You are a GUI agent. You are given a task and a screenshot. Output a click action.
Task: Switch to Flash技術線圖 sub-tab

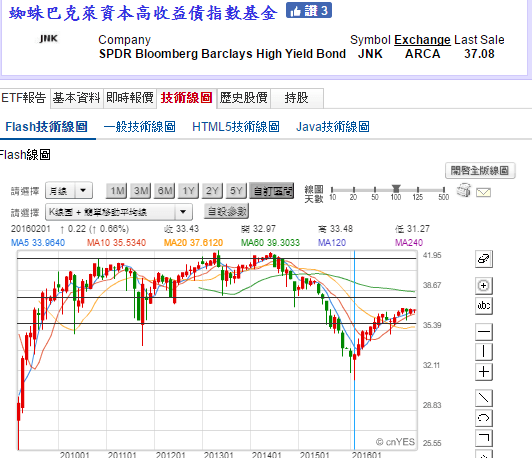click(x=46, y=127)
